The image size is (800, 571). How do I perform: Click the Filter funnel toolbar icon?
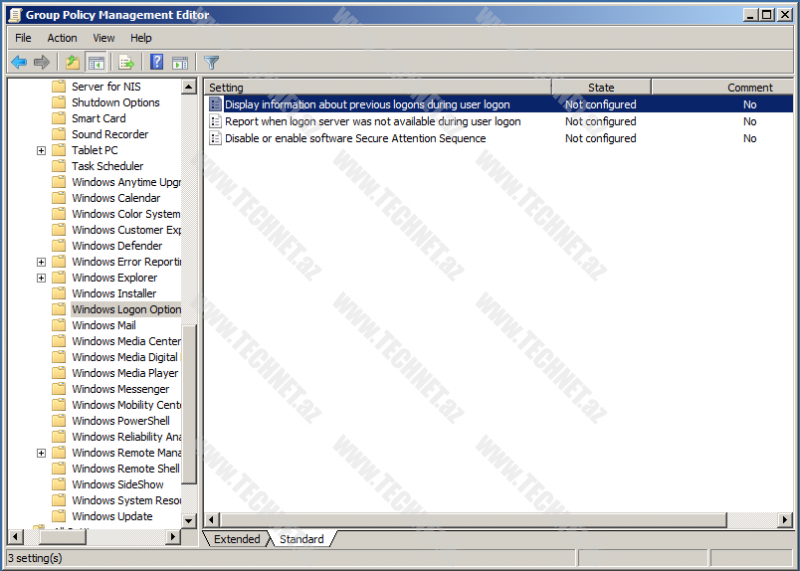pyautogui.click(x=211, y=62)
